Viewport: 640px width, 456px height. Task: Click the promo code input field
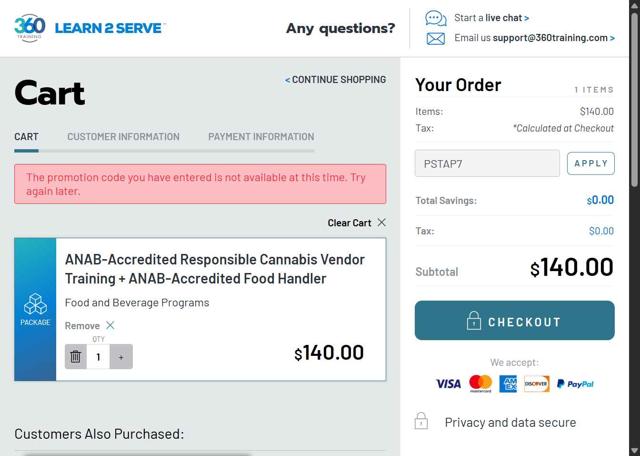(487, 163)
